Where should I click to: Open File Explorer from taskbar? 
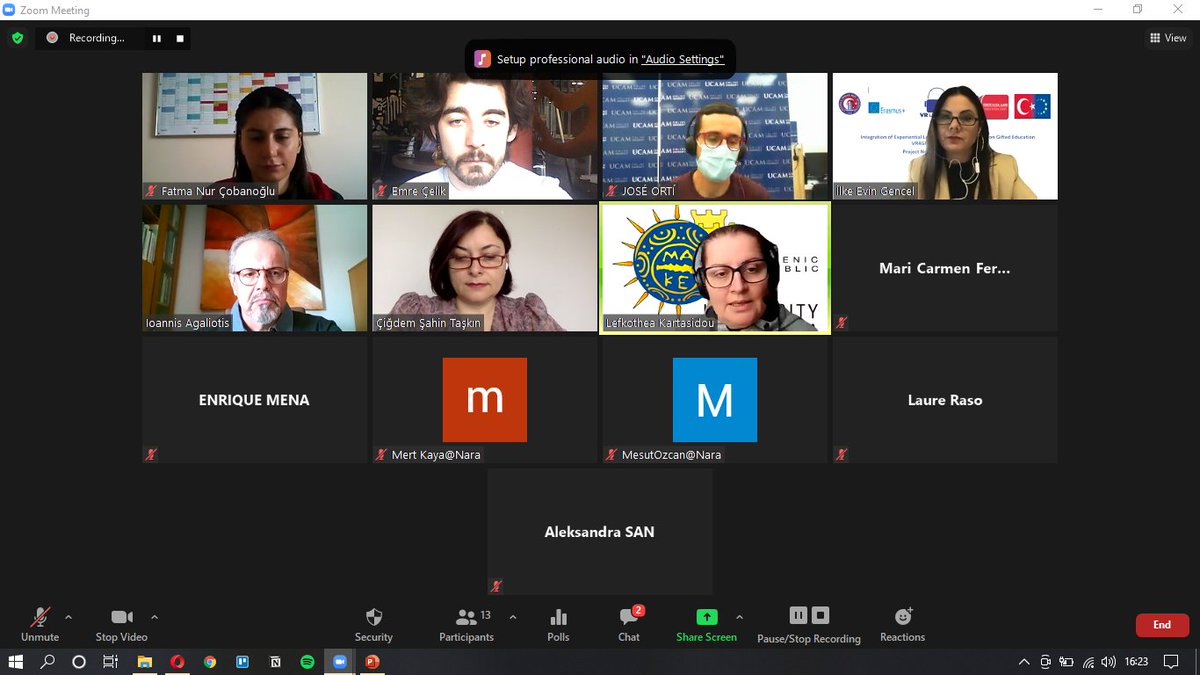click(144, 662)
